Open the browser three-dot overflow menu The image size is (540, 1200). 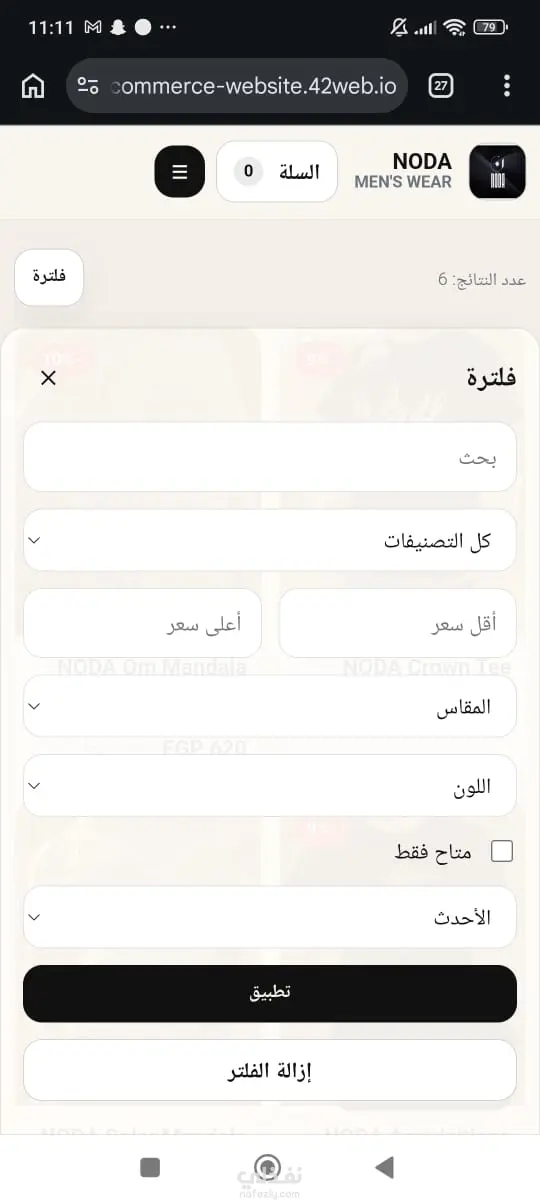508,86
